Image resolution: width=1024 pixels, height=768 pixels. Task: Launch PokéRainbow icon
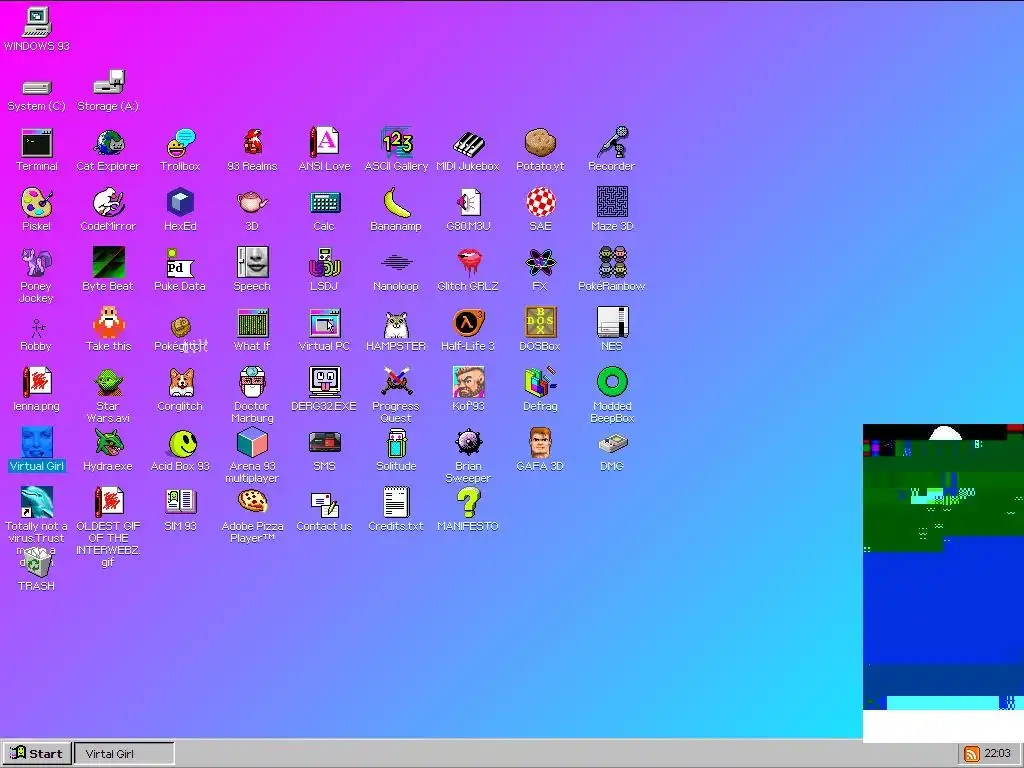(612, 263)
